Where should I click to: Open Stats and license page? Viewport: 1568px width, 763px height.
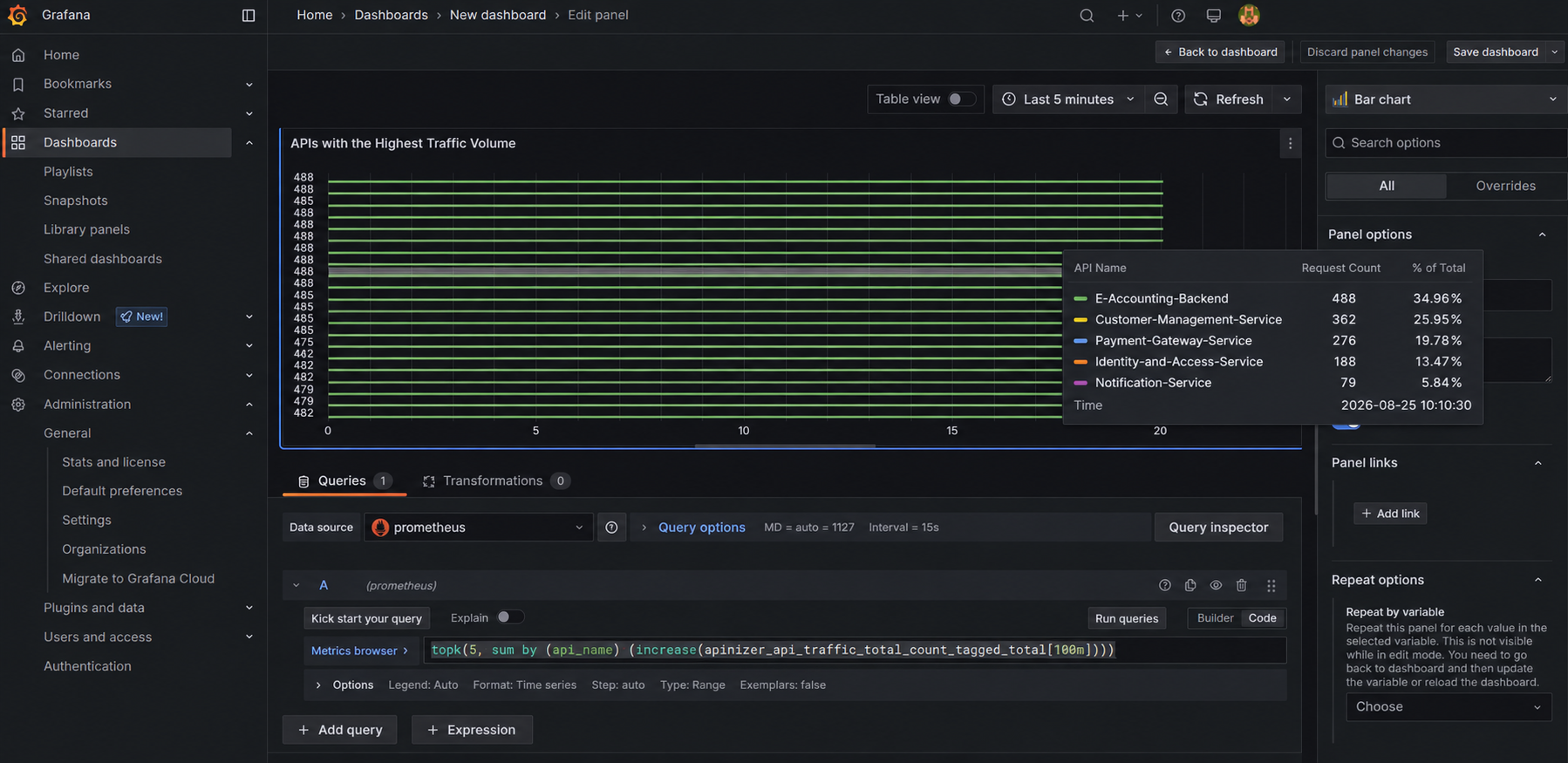click(x=113, y=462)
